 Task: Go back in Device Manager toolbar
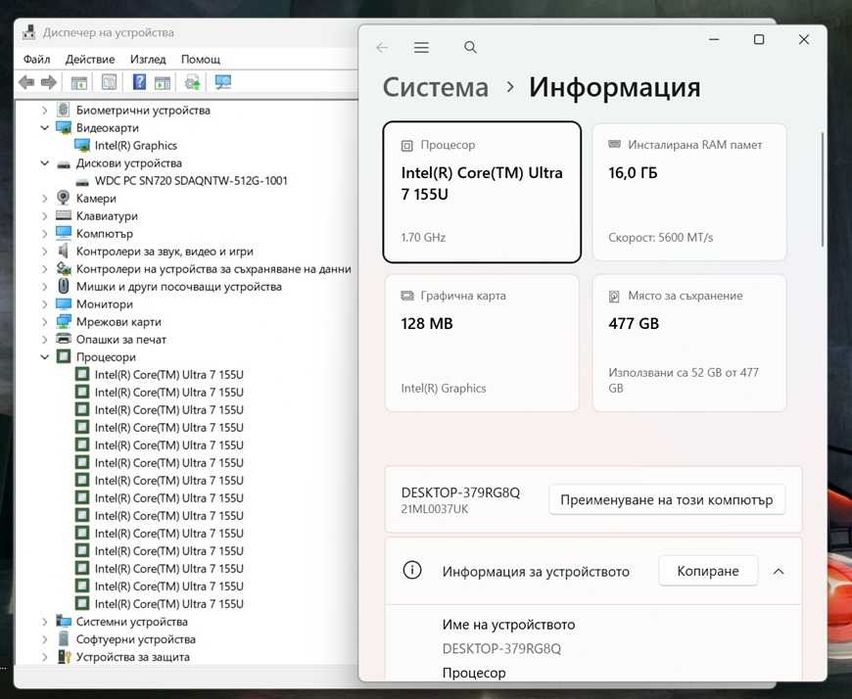coord(26,83)
